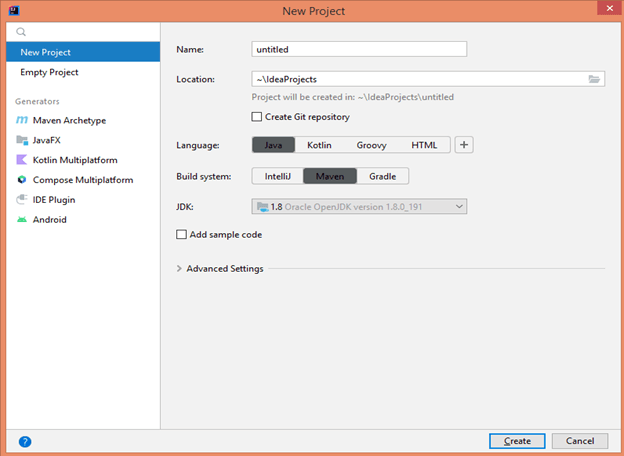Choose Gradle build system
This screenshot has width=624, height=456.
[x=382, y=176]
